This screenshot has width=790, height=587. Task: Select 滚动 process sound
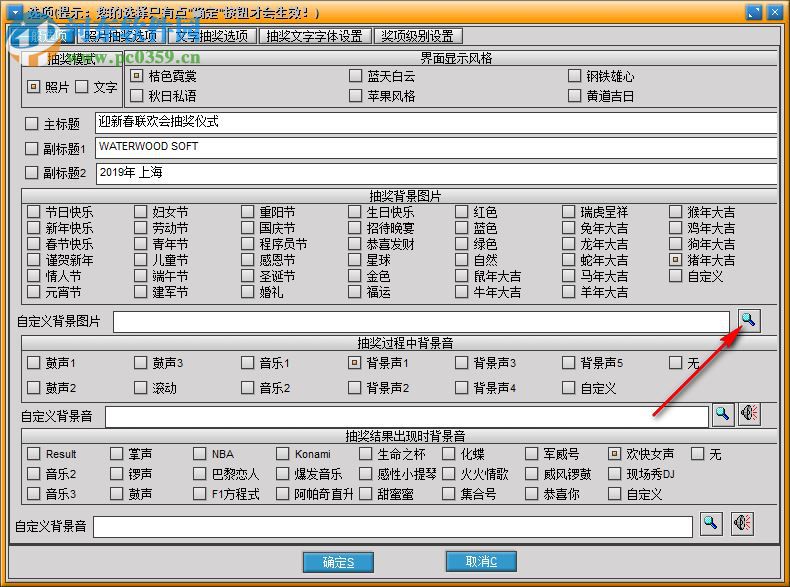tap(141, 387)
